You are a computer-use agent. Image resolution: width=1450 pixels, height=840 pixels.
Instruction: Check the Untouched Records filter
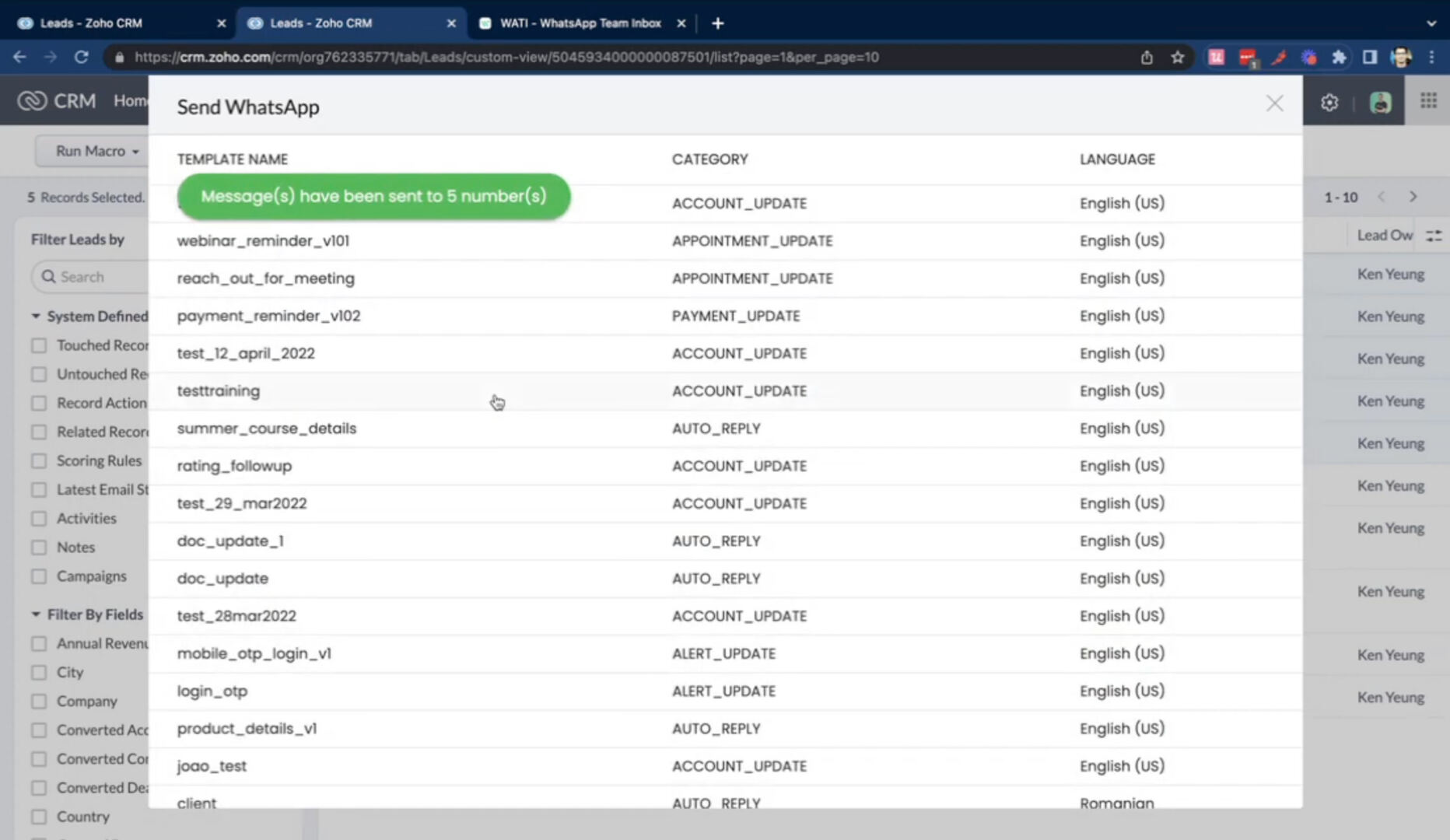pyautogui.click(x=39, y=374)
